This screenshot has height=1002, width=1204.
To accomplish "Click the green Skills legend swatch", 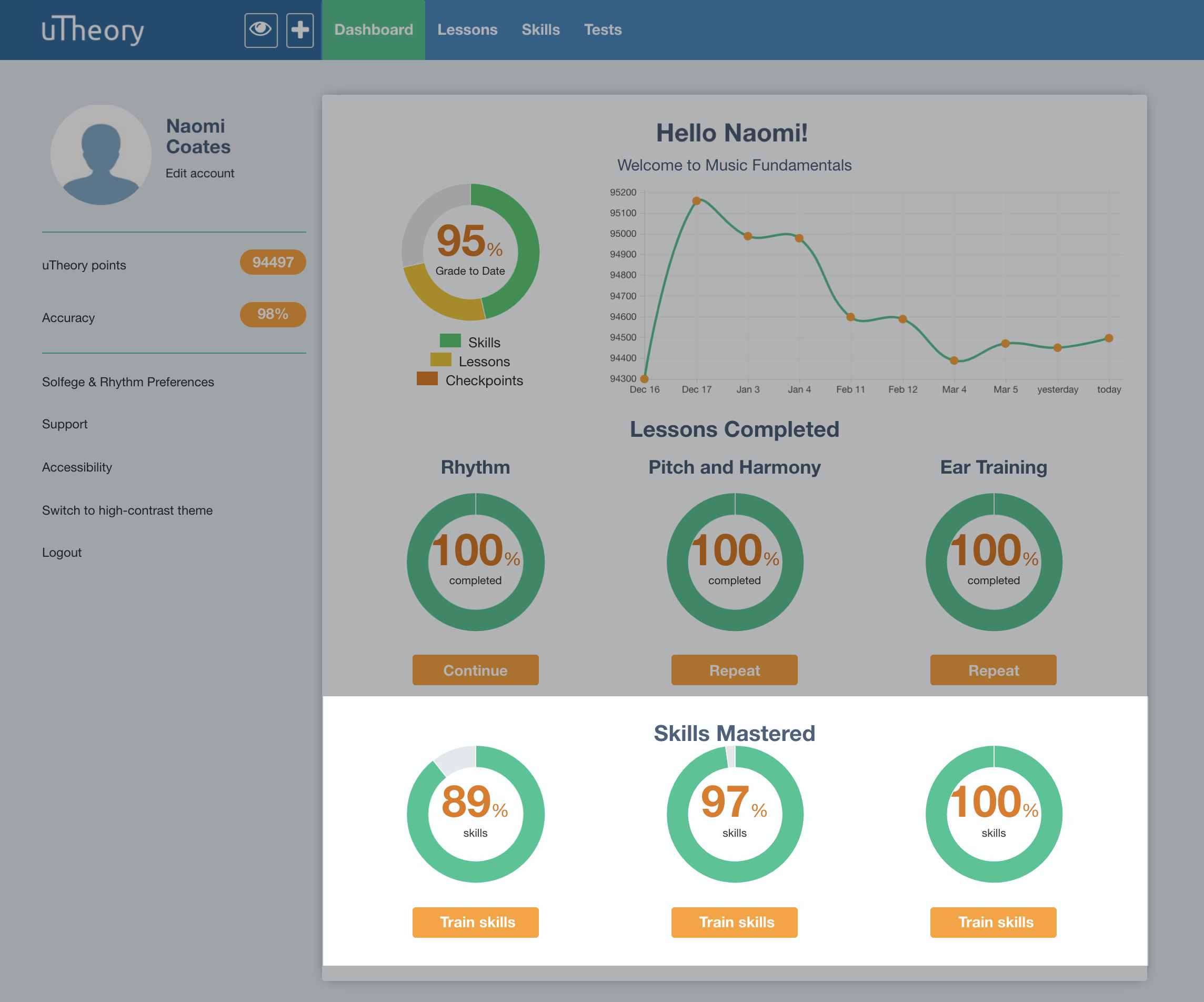I will [x=450, y=341].
